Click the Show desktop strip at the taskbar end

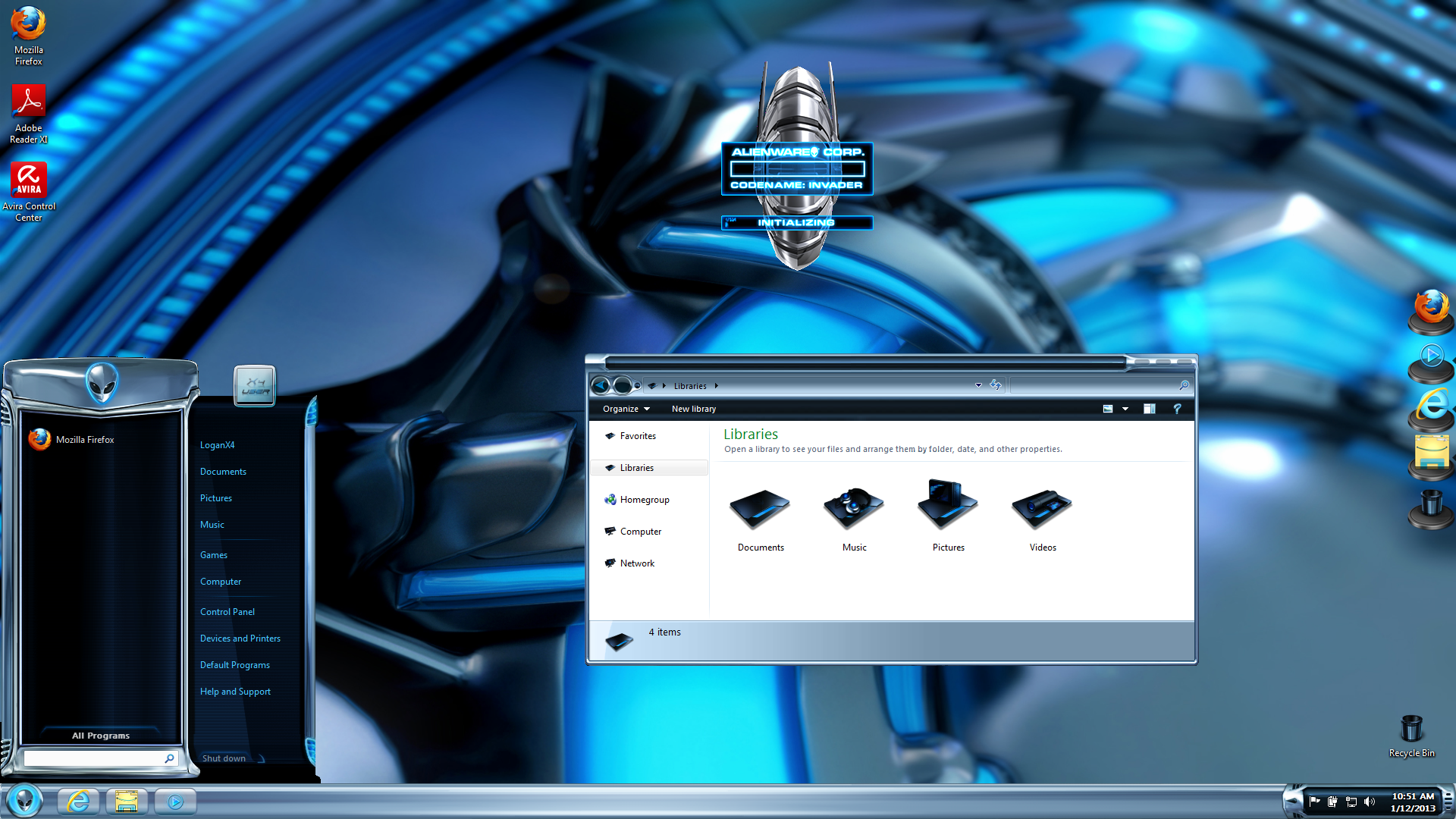coord(1448,802)
